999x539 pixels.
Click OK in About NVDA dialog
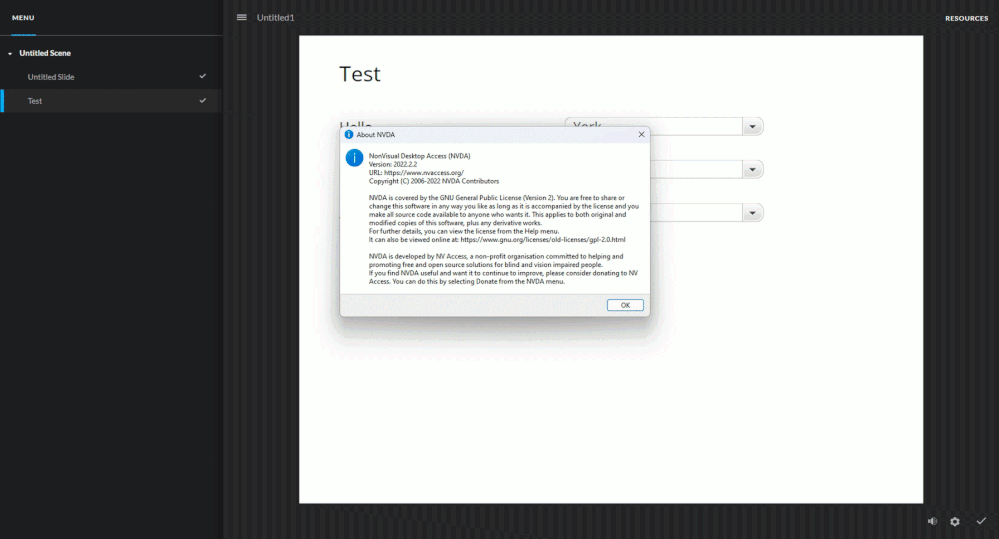(x=625, y=305)
